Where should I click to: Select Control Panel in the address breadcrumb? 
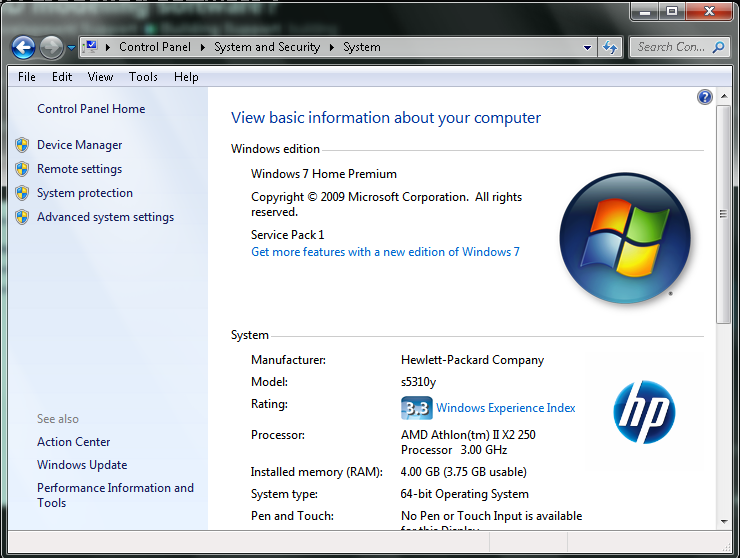[155, 47]
